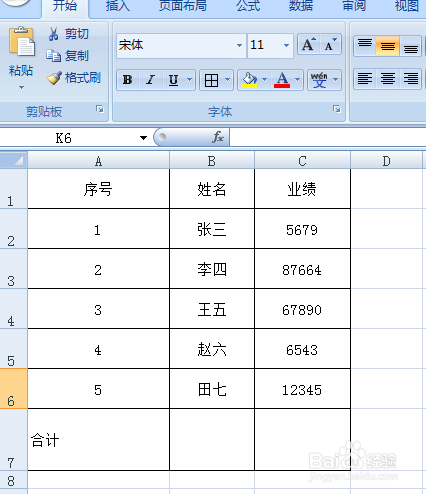
Task: Select cell with value 87664
Action: tap(302, 269)
